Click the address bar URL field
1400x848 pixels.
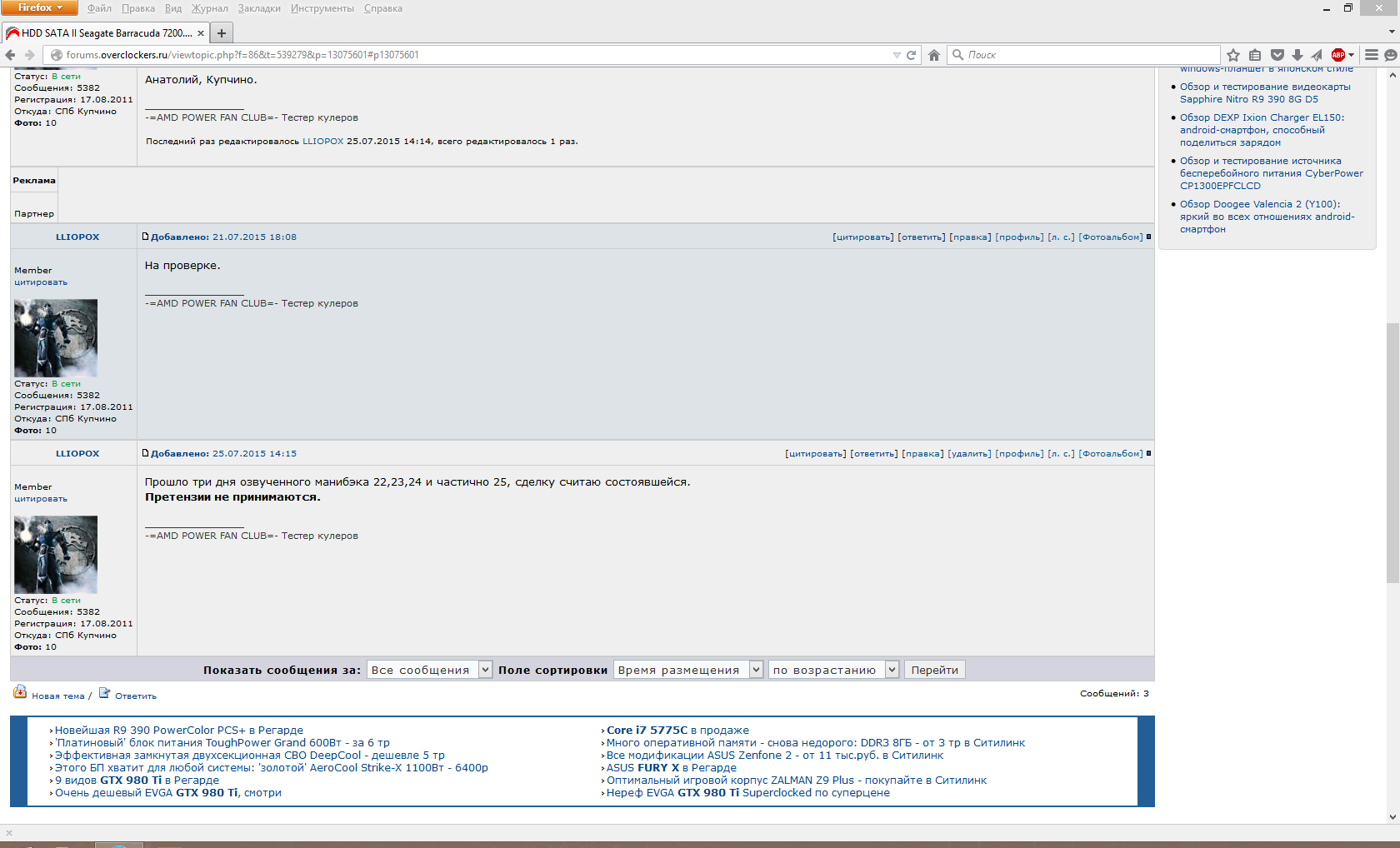(x=475, y=55)
